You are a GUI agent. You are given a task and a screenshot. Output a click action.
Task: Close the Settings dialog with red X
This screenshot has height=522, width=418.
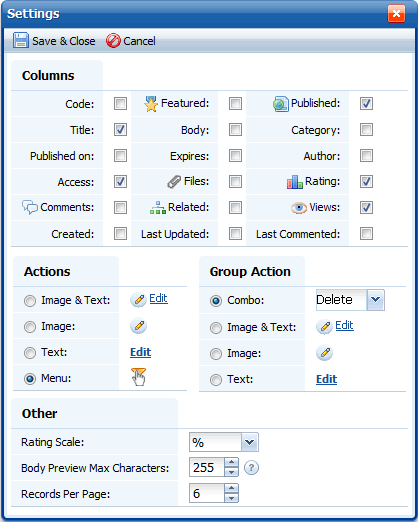click(x=396, y=14)
